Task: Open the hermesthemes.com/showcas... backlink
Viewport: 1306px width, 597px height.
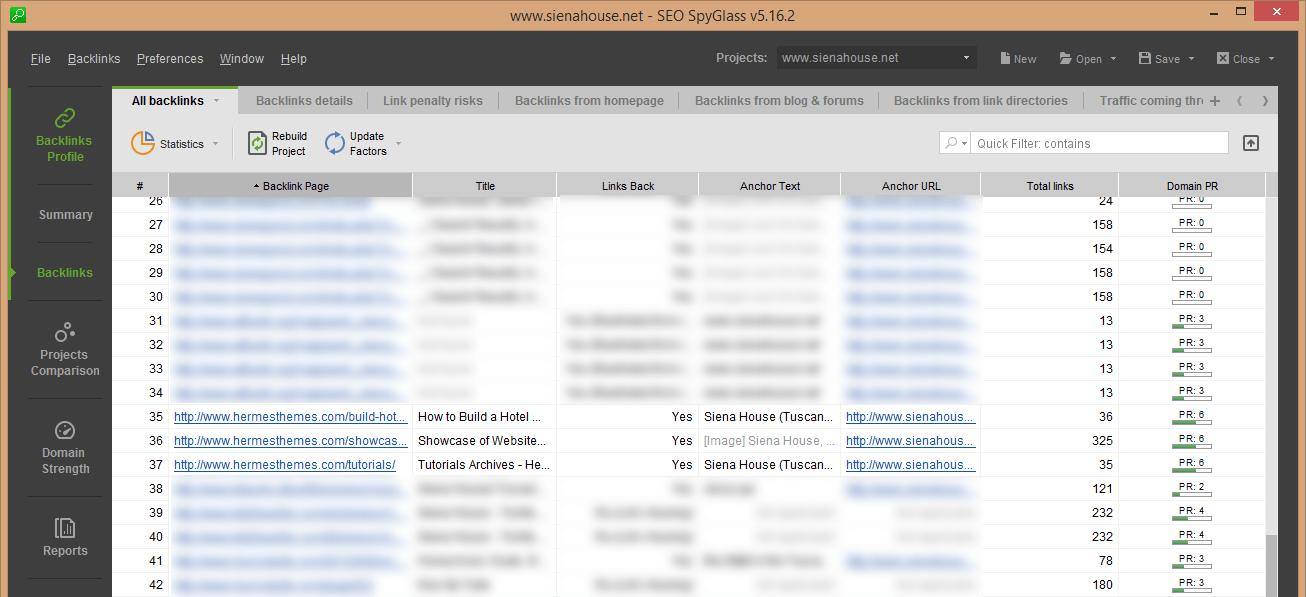Action: pos(291,441)
